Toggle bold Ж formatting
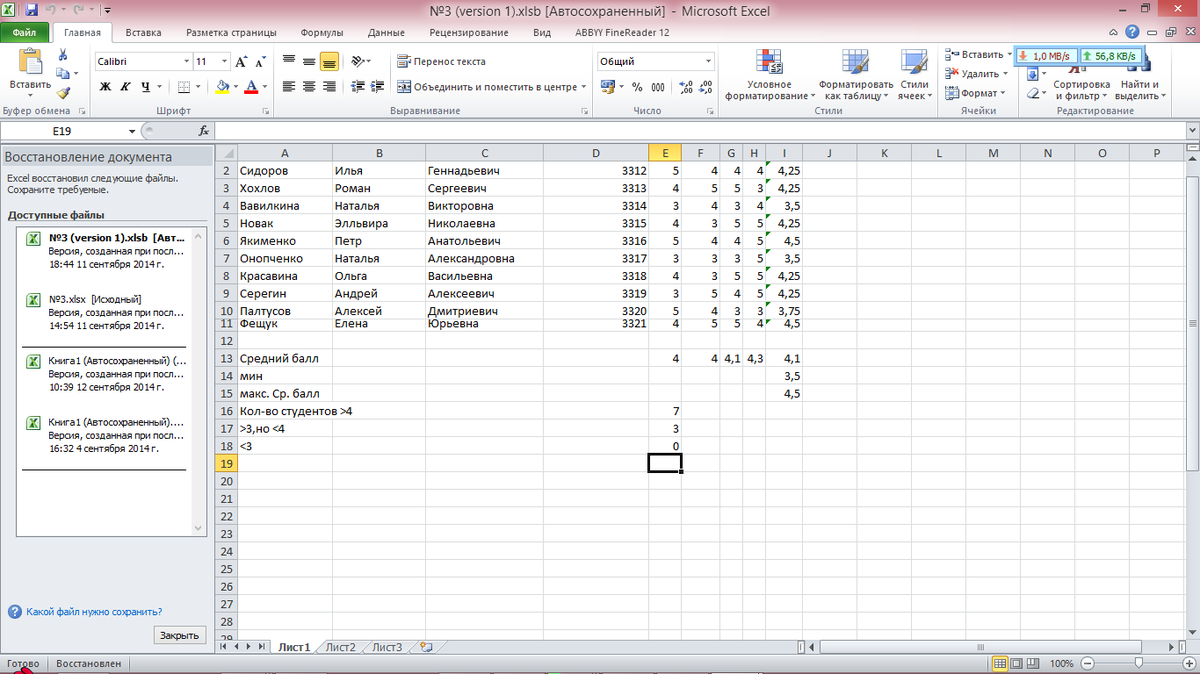Image resolution: width=1200 pixels, height=674 pixels. 105,87
